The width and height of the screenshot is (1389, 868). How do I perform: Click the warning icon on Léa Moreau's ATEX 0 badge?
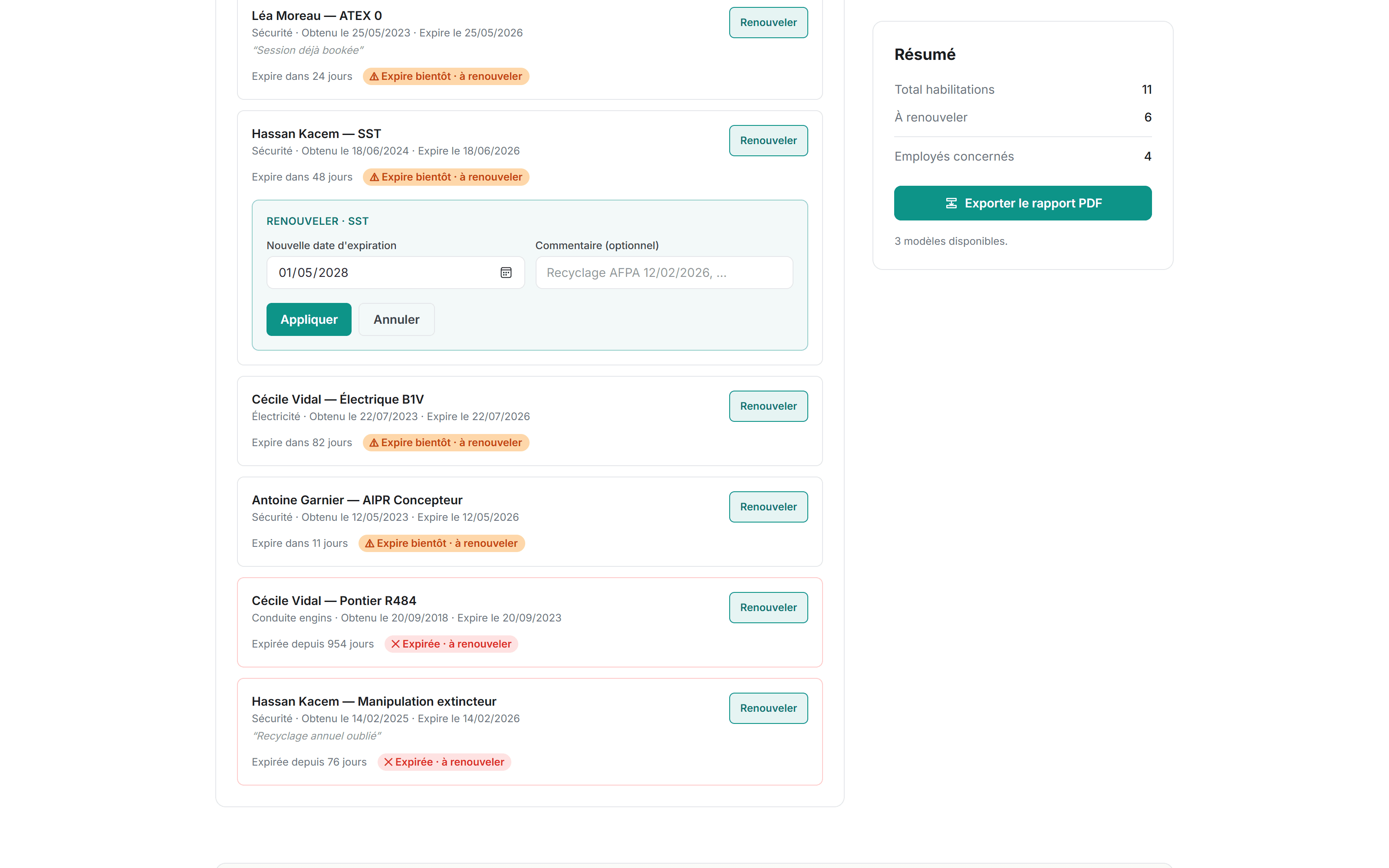pos(374,76)
